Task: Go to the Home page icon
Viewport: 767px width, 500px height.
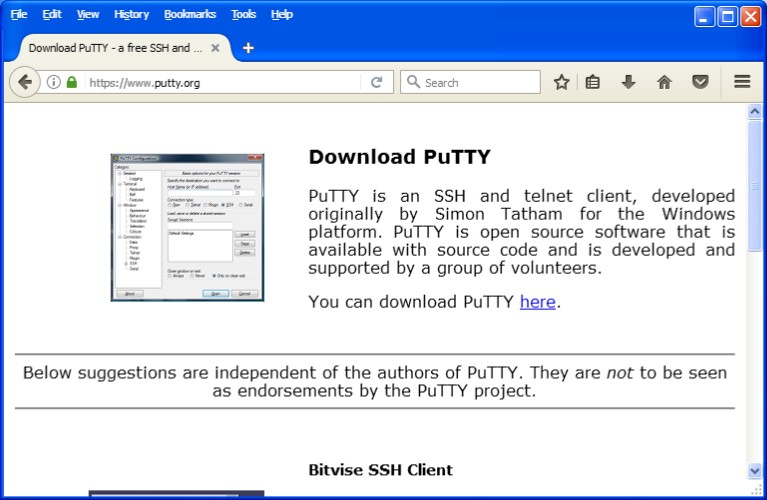Action: tap(664, 82)
